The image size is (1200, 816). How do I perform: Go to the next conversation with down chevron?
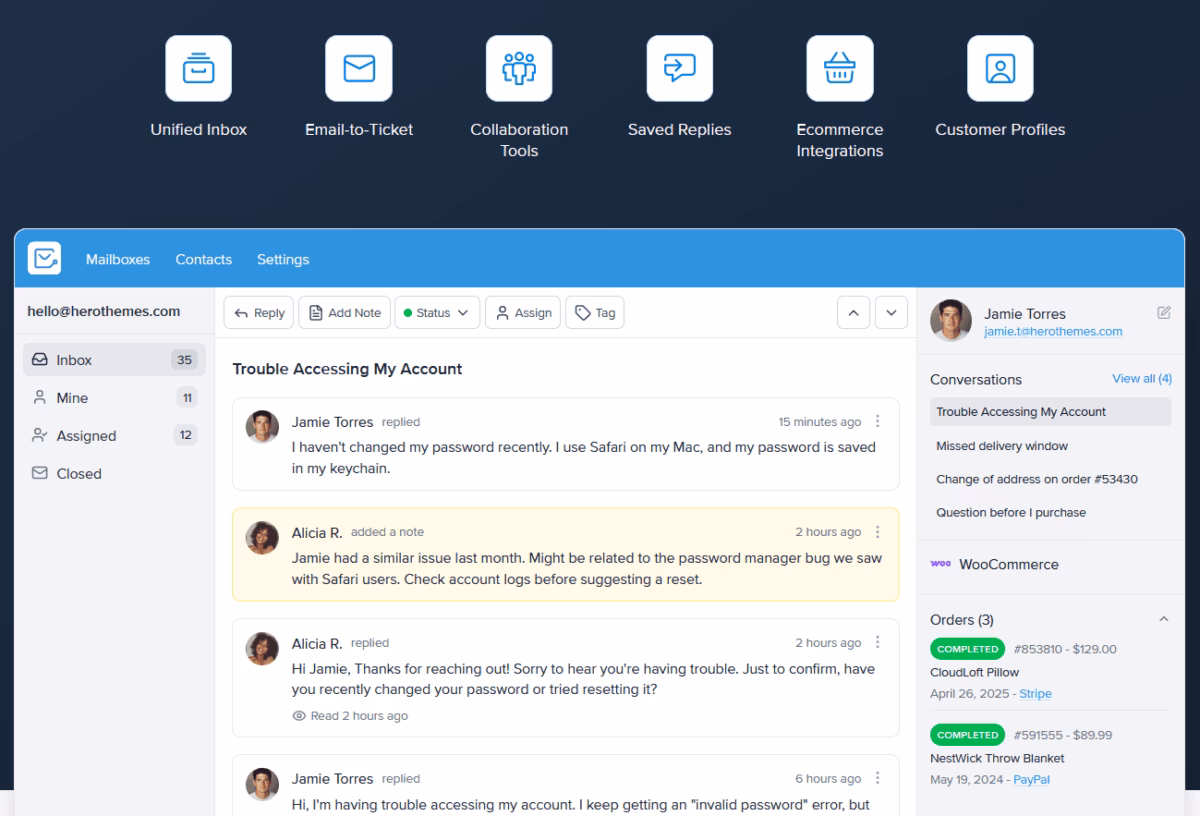coord(891,313)
